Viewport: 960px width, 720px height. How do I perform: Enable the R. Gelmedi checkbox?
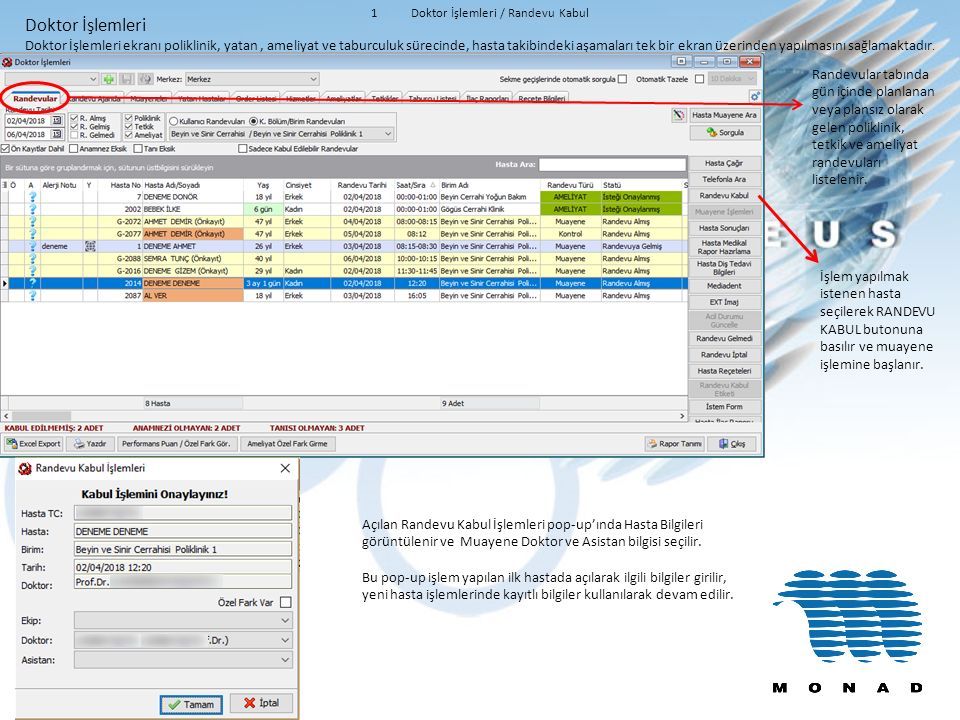tap(74, 135)
